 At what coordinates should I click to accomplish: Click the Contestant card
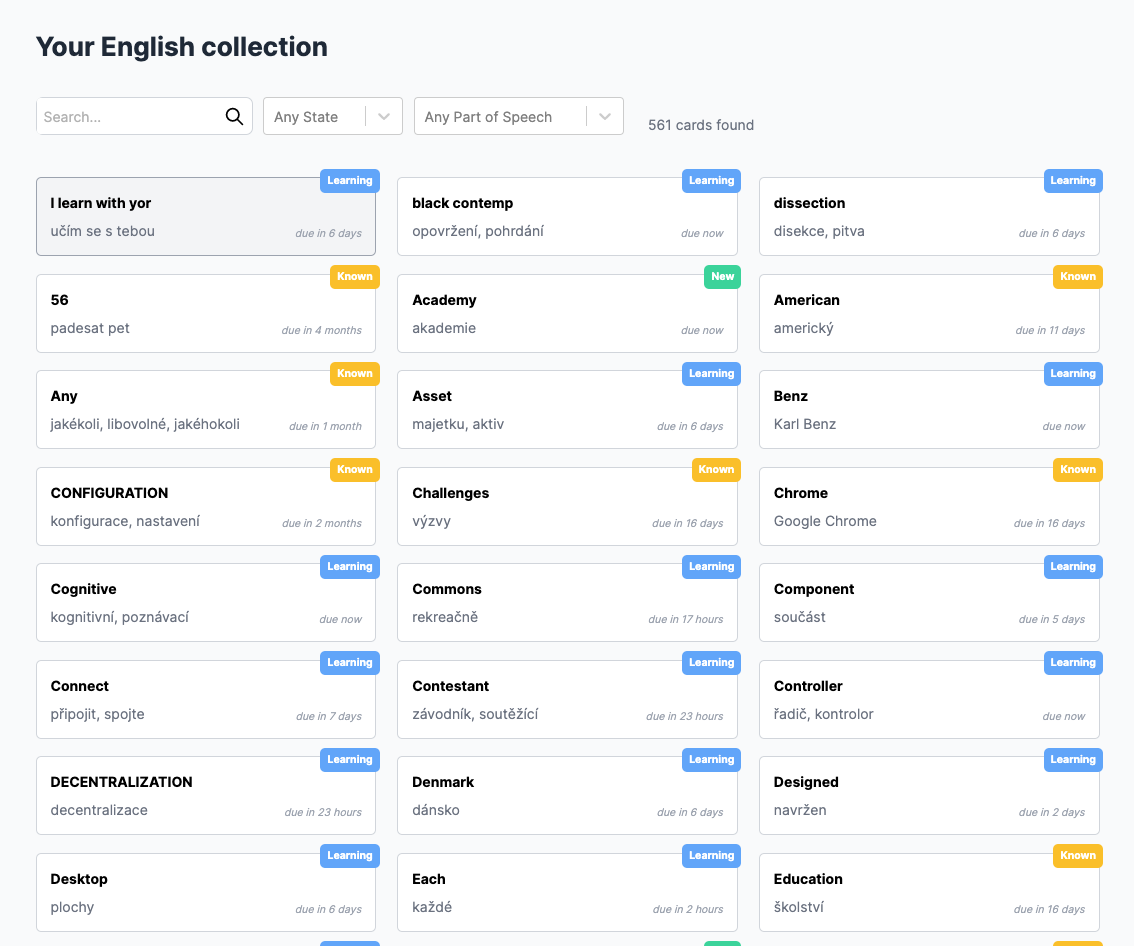point(567,700)
